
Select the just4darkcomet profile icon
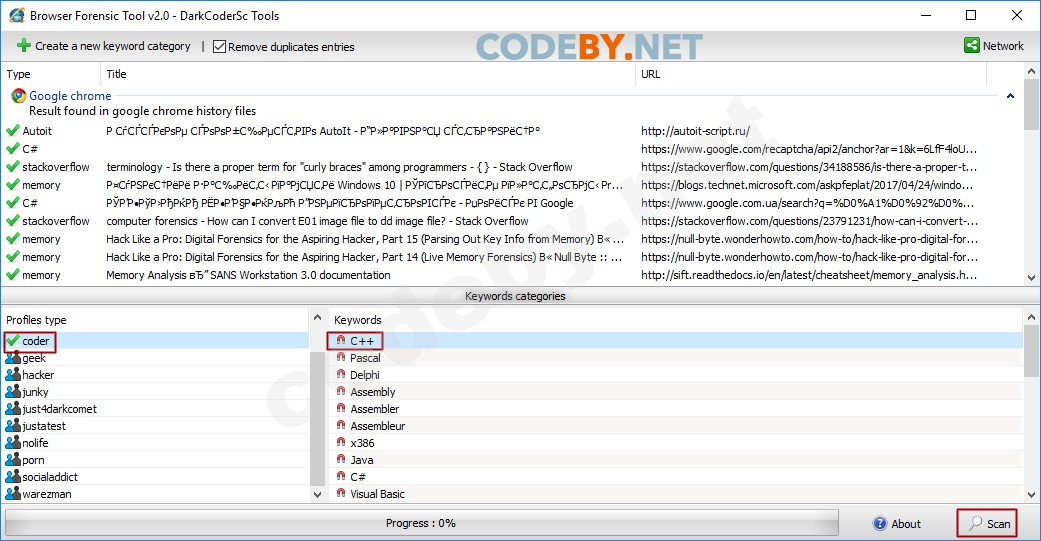(x=13, y=409)
